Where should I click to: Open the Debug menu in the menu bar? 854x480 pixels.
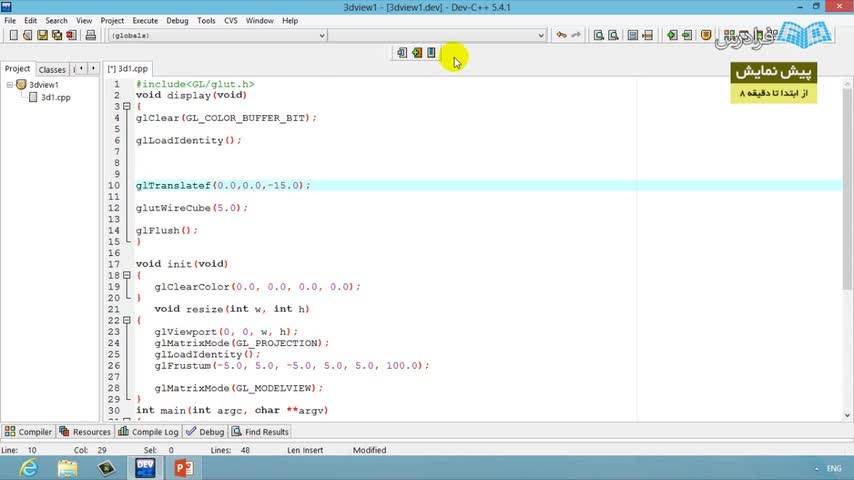click(177, 21)
